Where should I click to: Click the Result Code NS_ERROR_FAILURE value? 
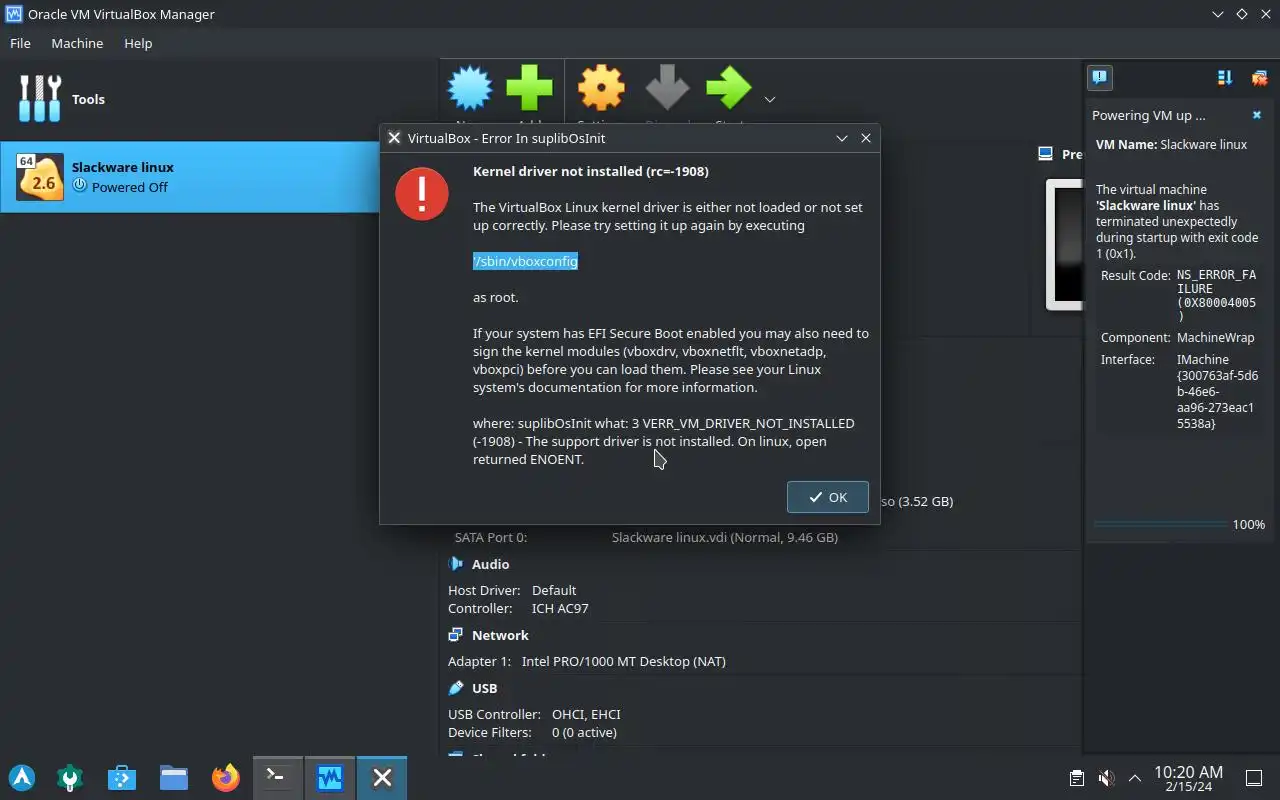(x=1216, y=295)
